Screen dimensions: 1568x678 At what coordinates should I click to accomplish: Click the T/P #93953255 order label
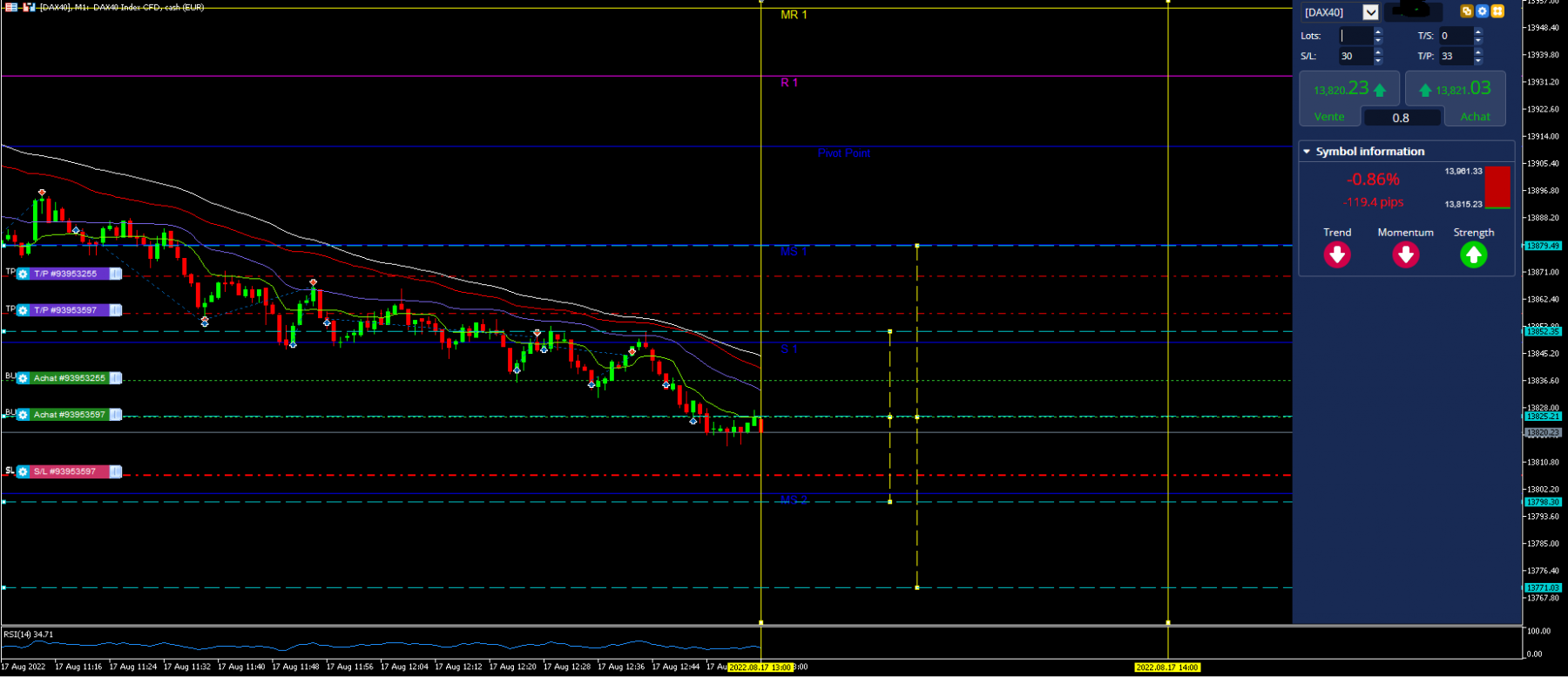(x=69, y=274)
